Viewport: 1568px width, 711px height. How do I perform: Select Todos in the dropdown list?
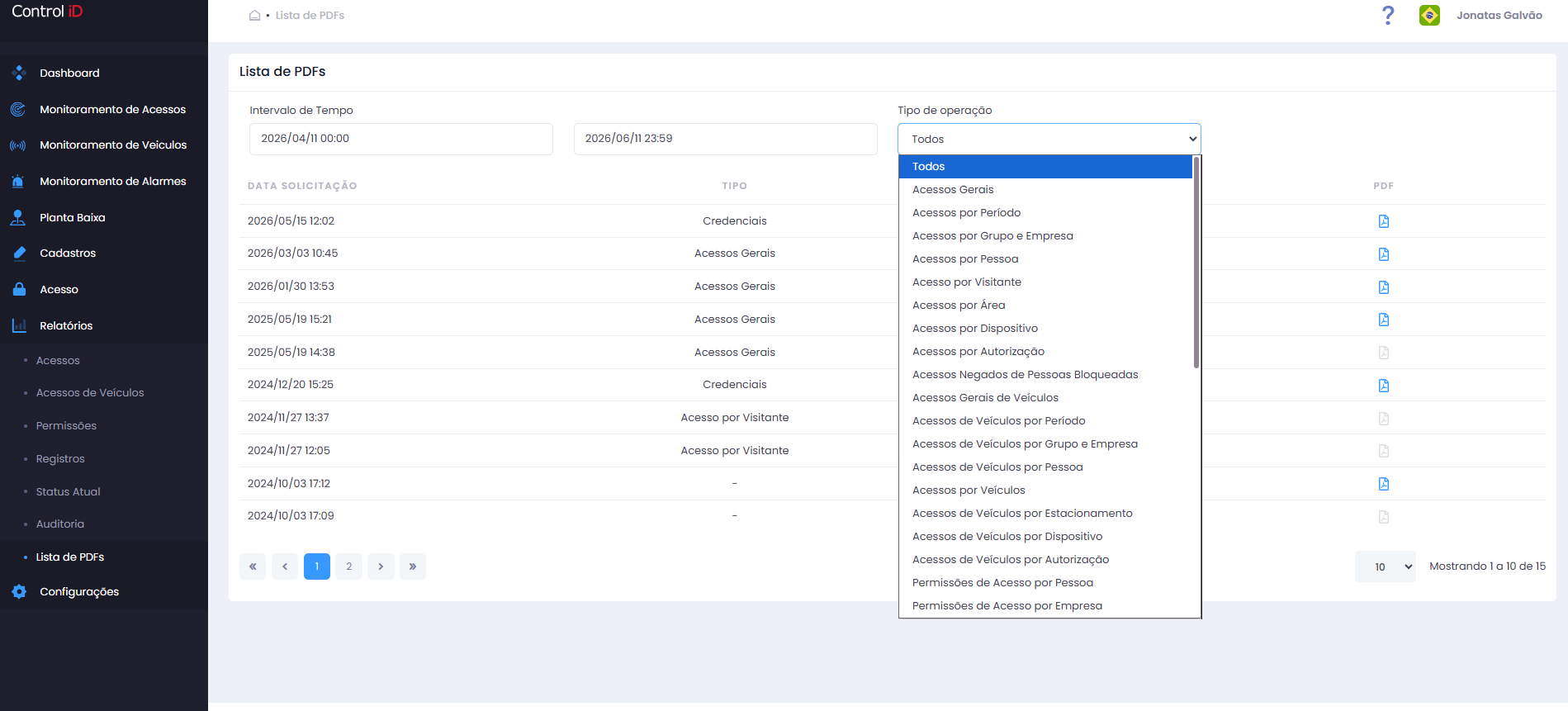[1045, 166]
